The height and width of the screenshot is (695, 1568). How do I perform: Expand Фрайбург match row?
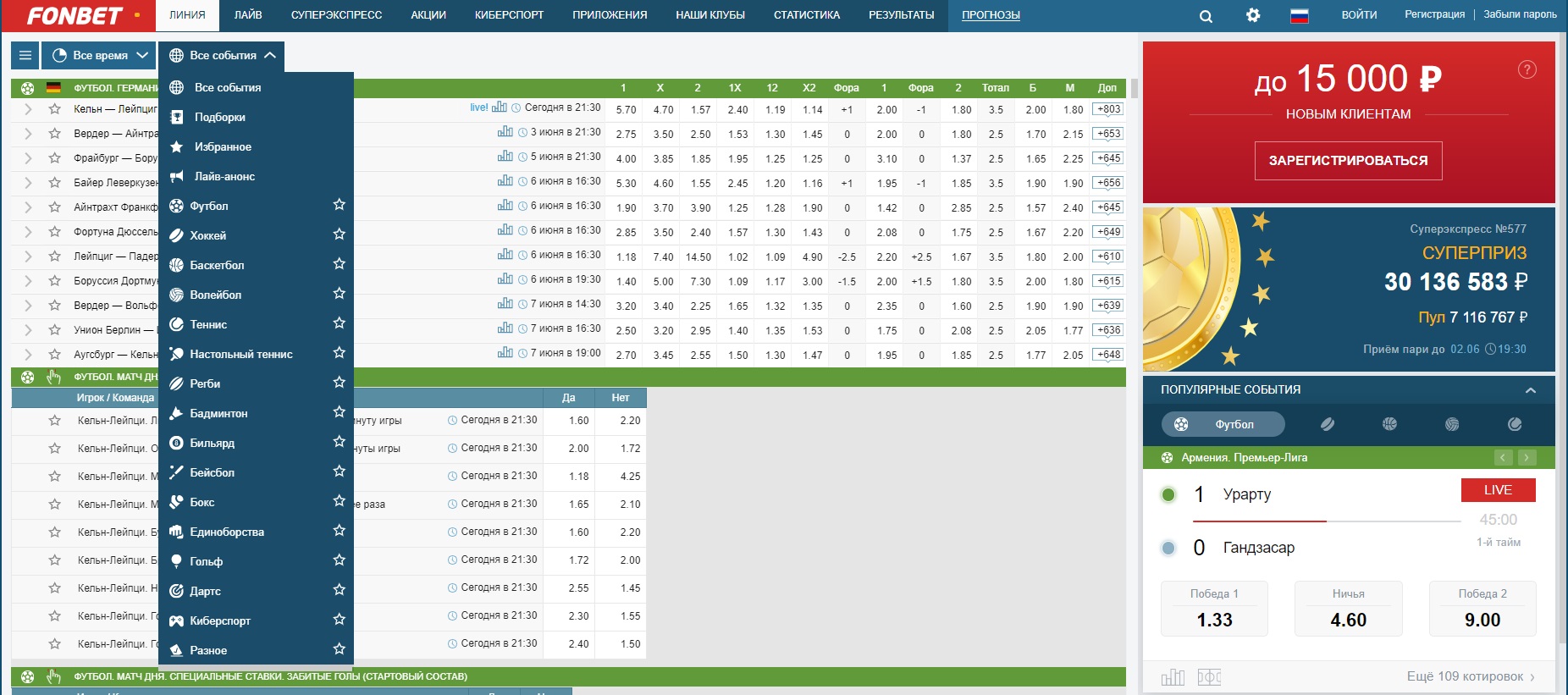click(x=28, y=158)
